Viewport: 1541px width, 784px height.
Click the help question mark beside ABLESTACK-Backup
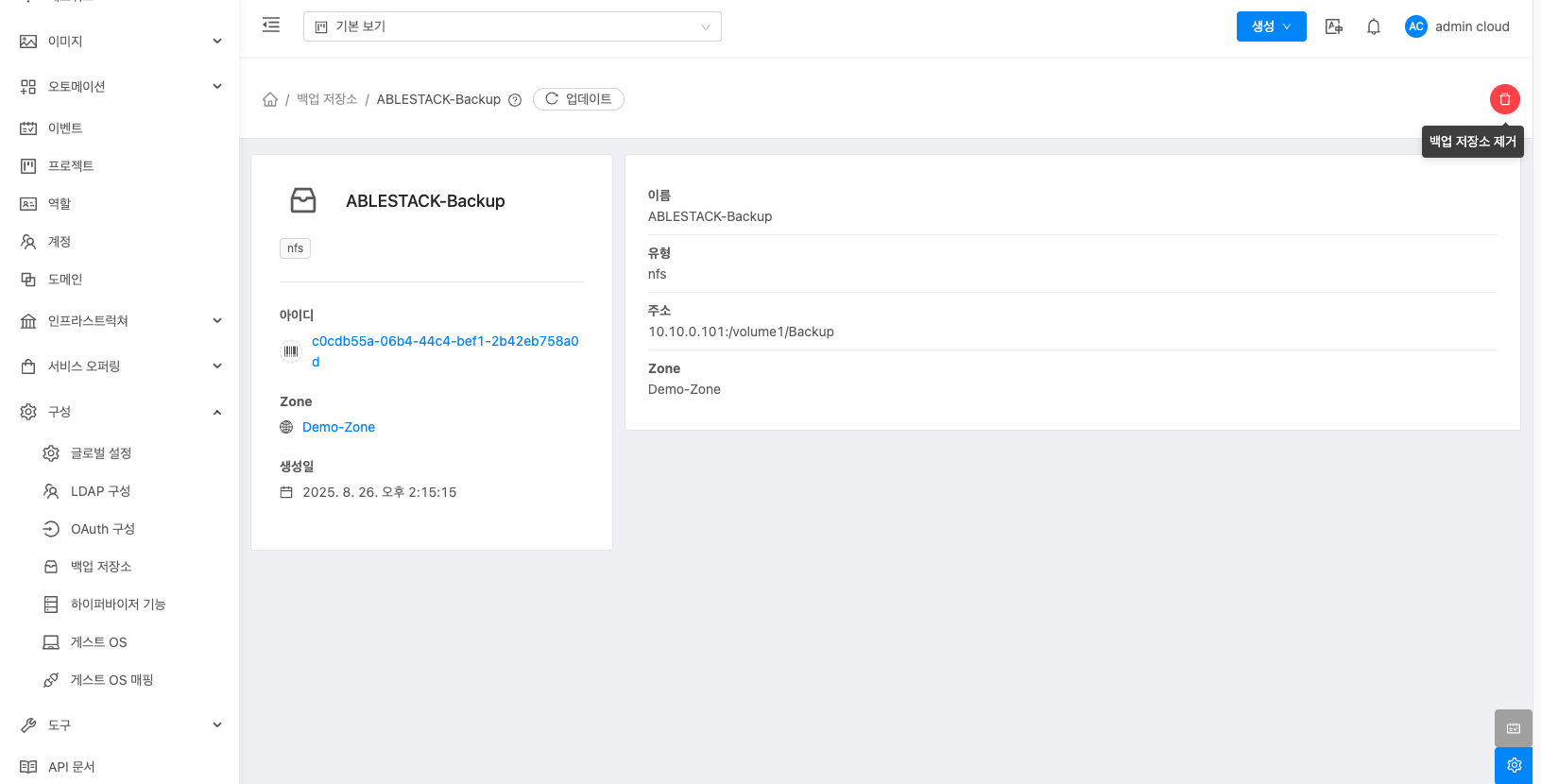click(515, 100)
